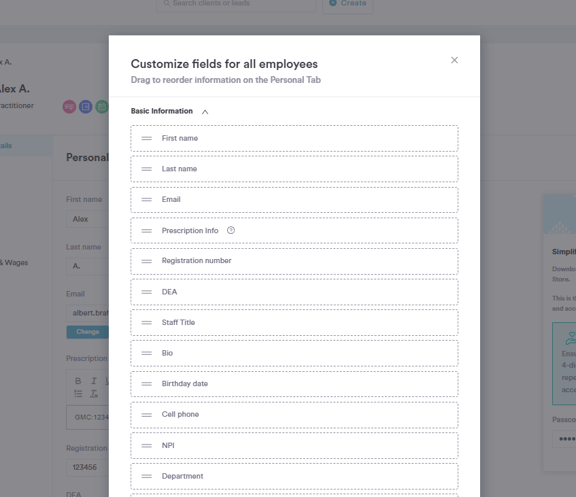Click the help icon next to Prescription Info

tap(231, 230)
